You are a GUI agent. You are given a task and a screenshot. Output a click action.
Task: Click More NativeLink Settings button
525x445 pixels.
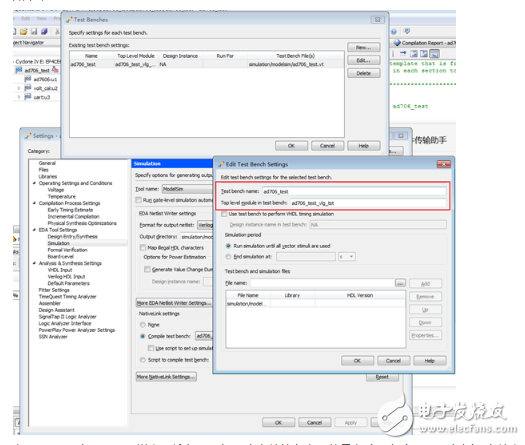click(166, 377)
